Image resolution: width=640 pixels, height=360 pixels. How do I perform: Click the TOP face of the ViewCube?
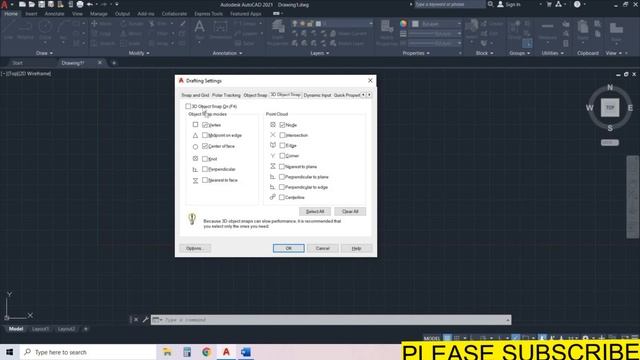coord(610,108)
